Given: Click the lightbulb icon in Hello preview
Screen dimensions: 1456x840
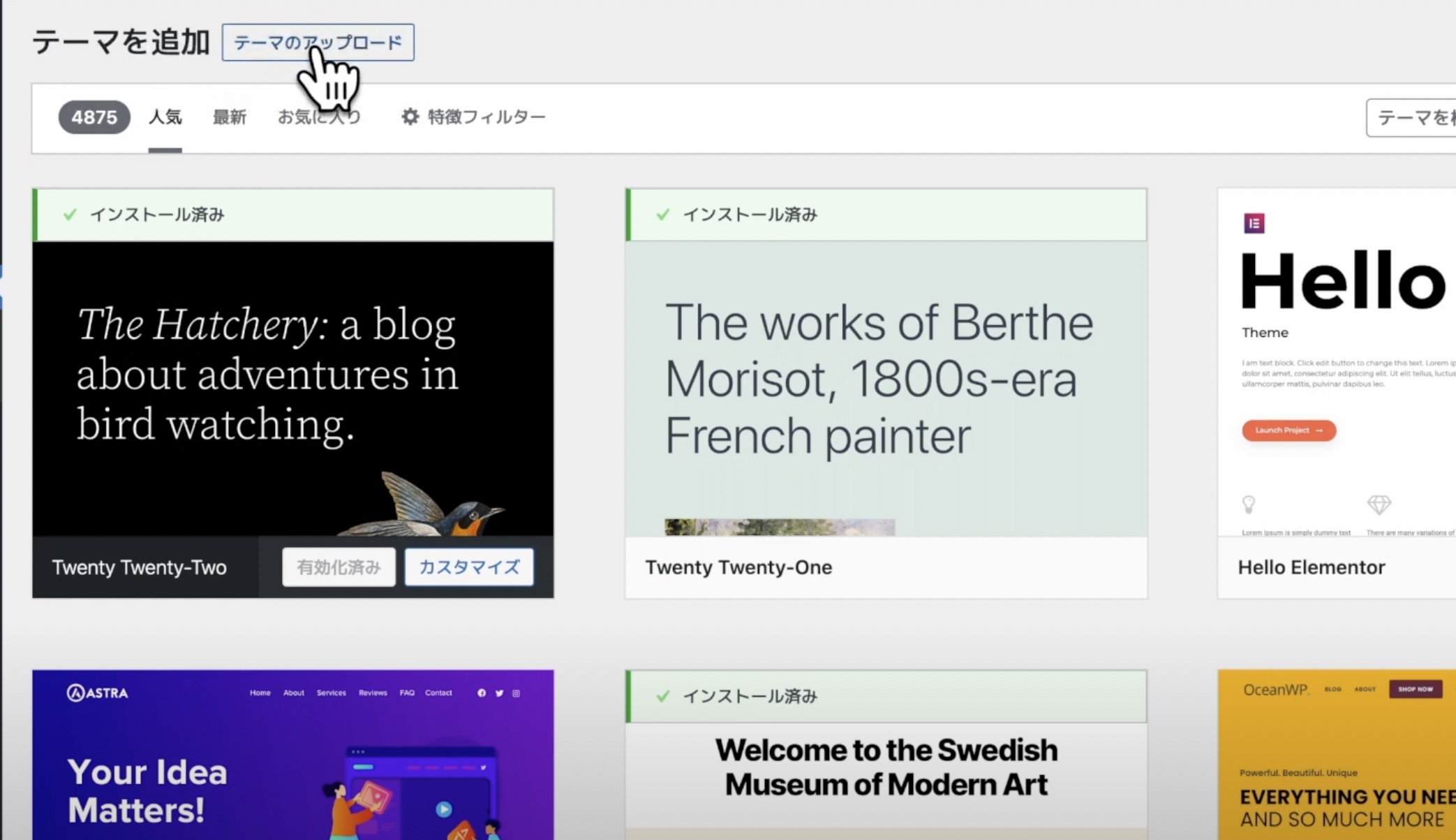Looking at the screenshot, I should click(1249, 504).
